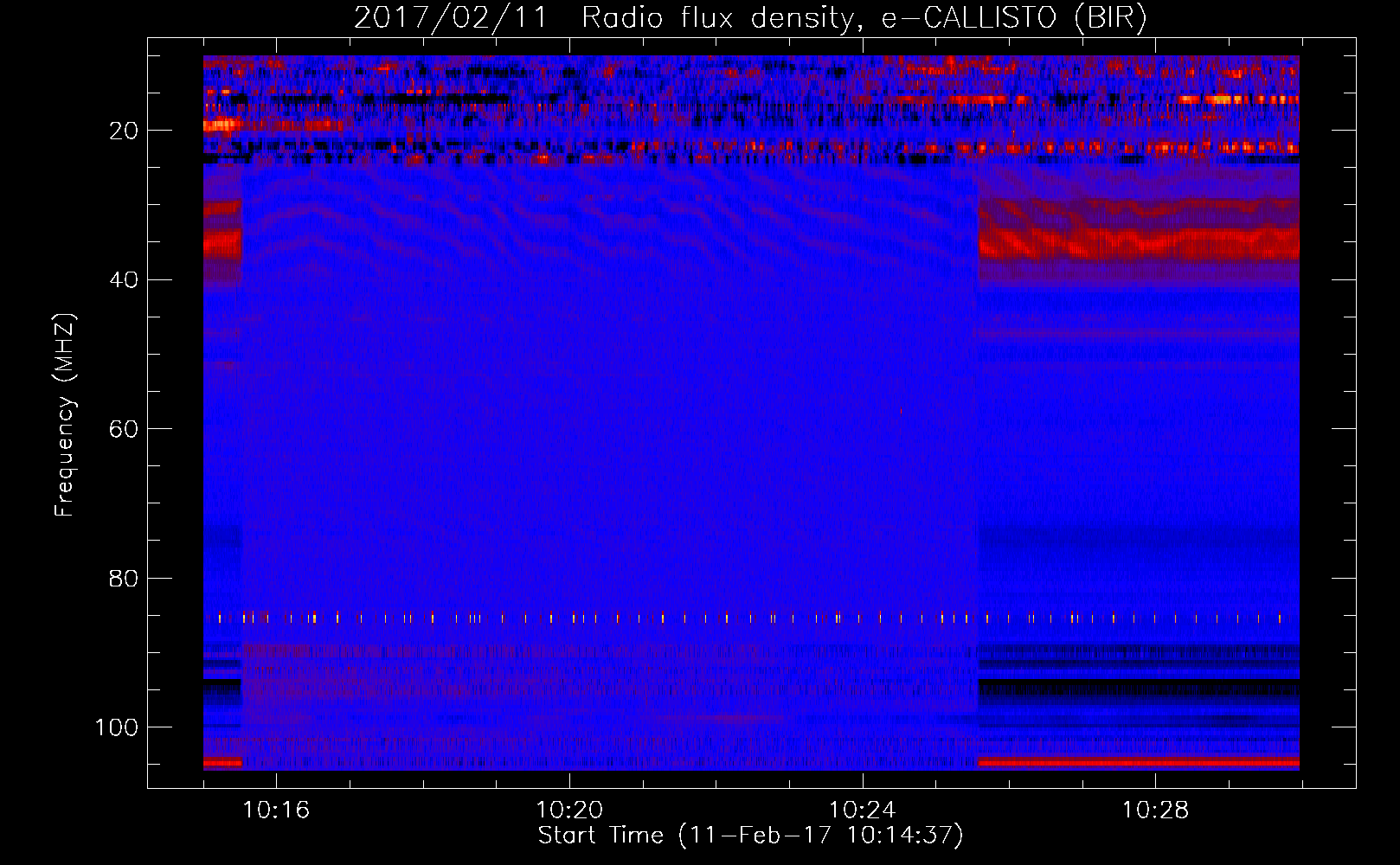Click the 'Start Time (11-Feb-17 10:14:37)' label
Screen dimensions: 1400x865
[x=751, y=836]
